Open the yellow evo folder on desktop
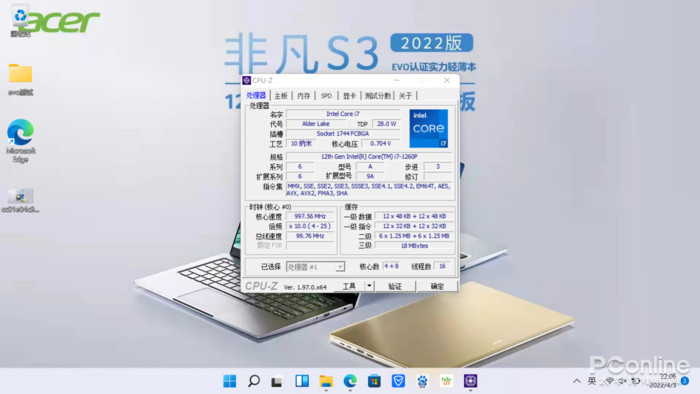Screen dimensions: 700x394 pos(20,79)
